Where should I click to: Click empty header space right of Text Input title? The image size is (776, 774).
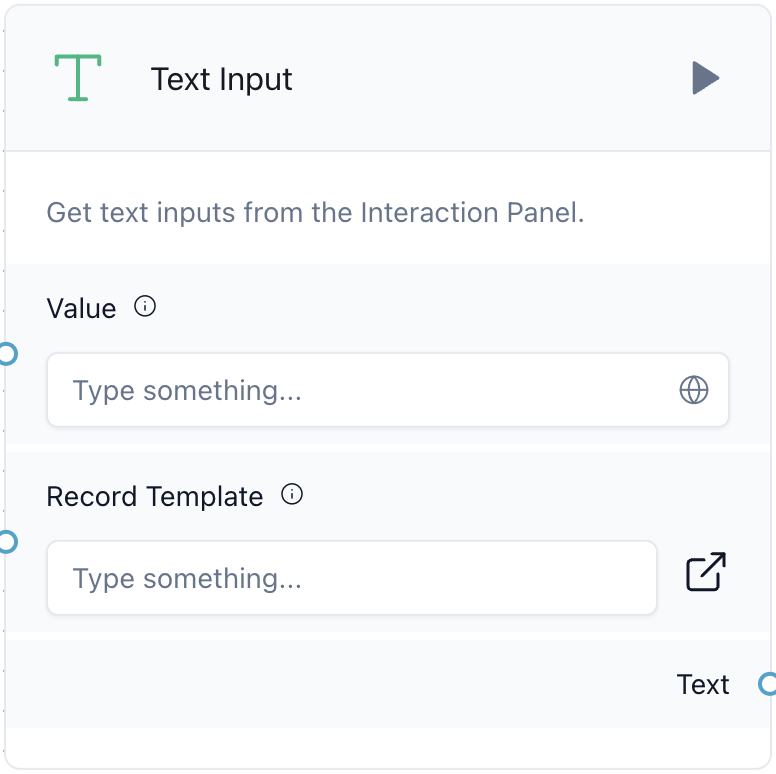click(x=490, y=78)
